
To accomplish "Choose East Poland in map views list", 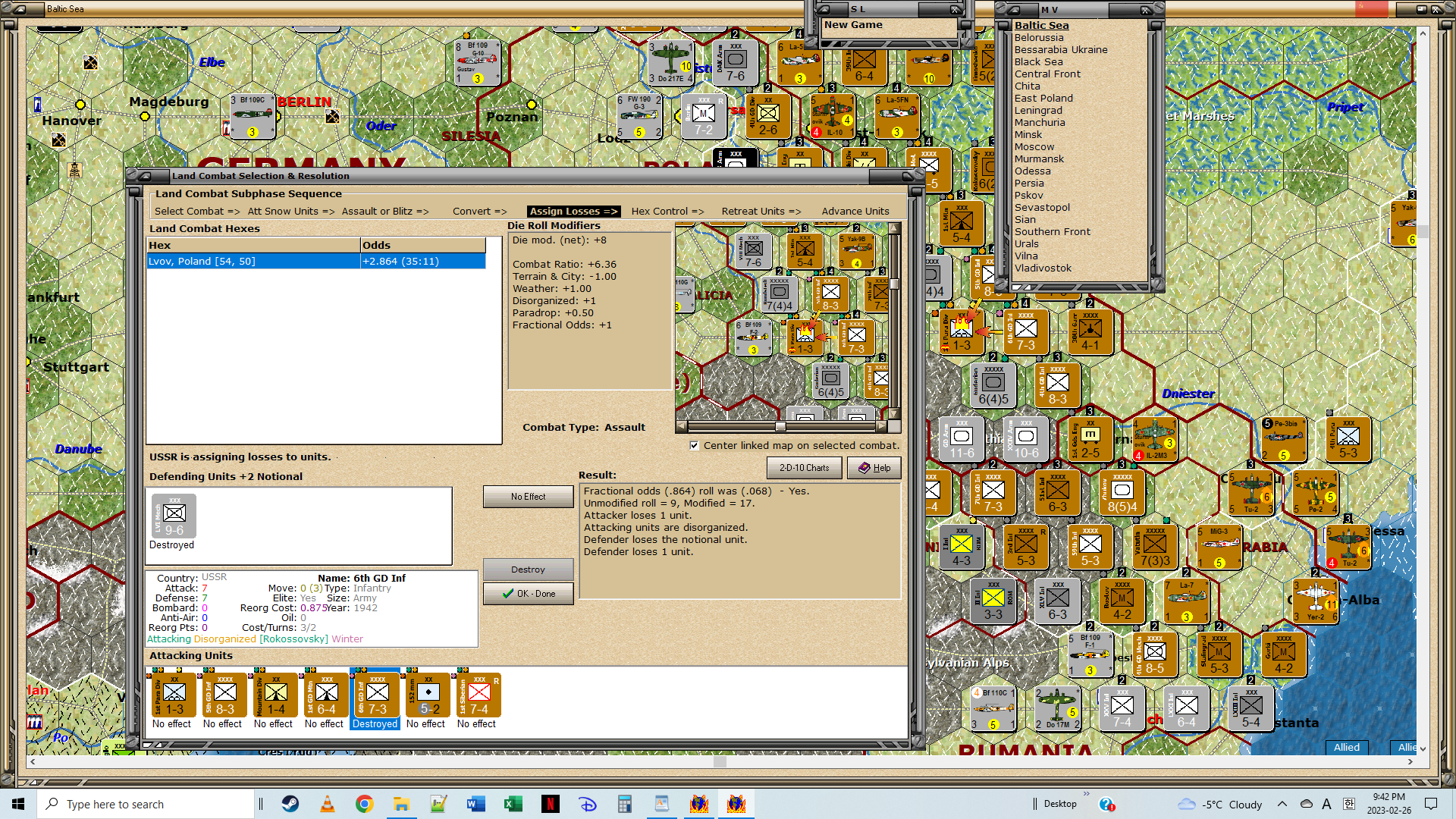I will point(1043,99).
